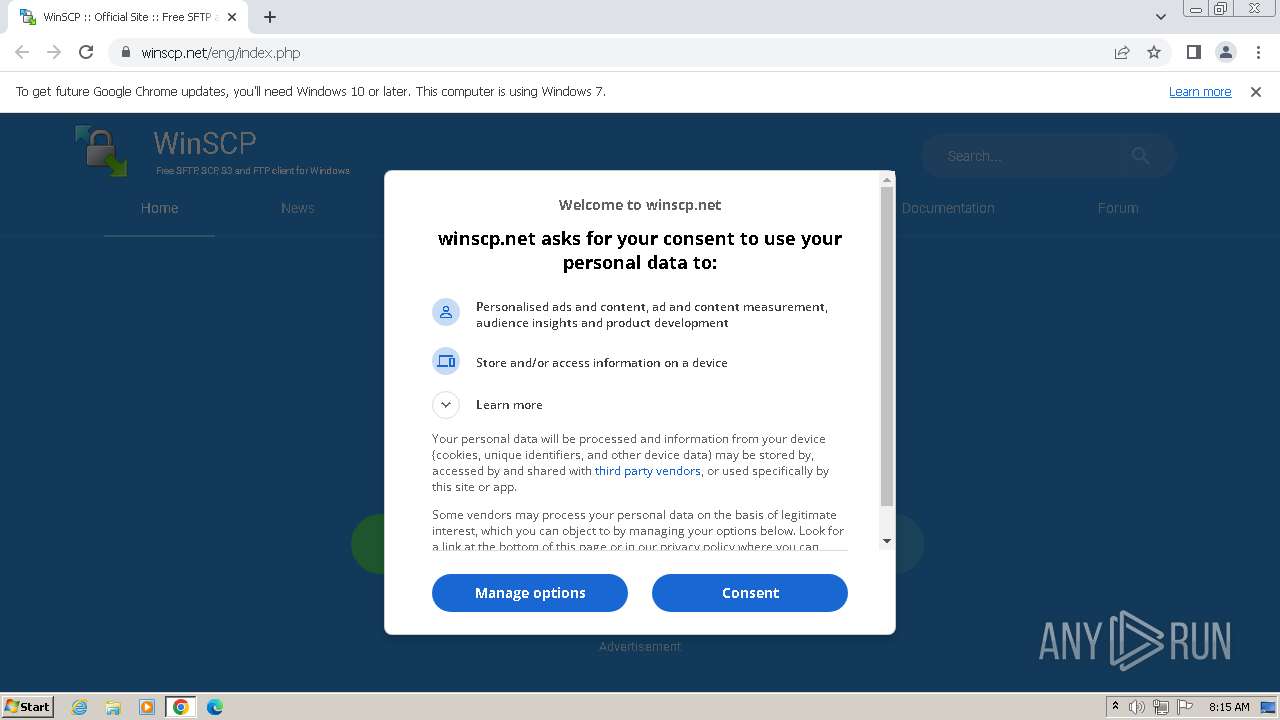Click the Manage options button
This screenshot has height=720, width=1280.
point(530,593)
